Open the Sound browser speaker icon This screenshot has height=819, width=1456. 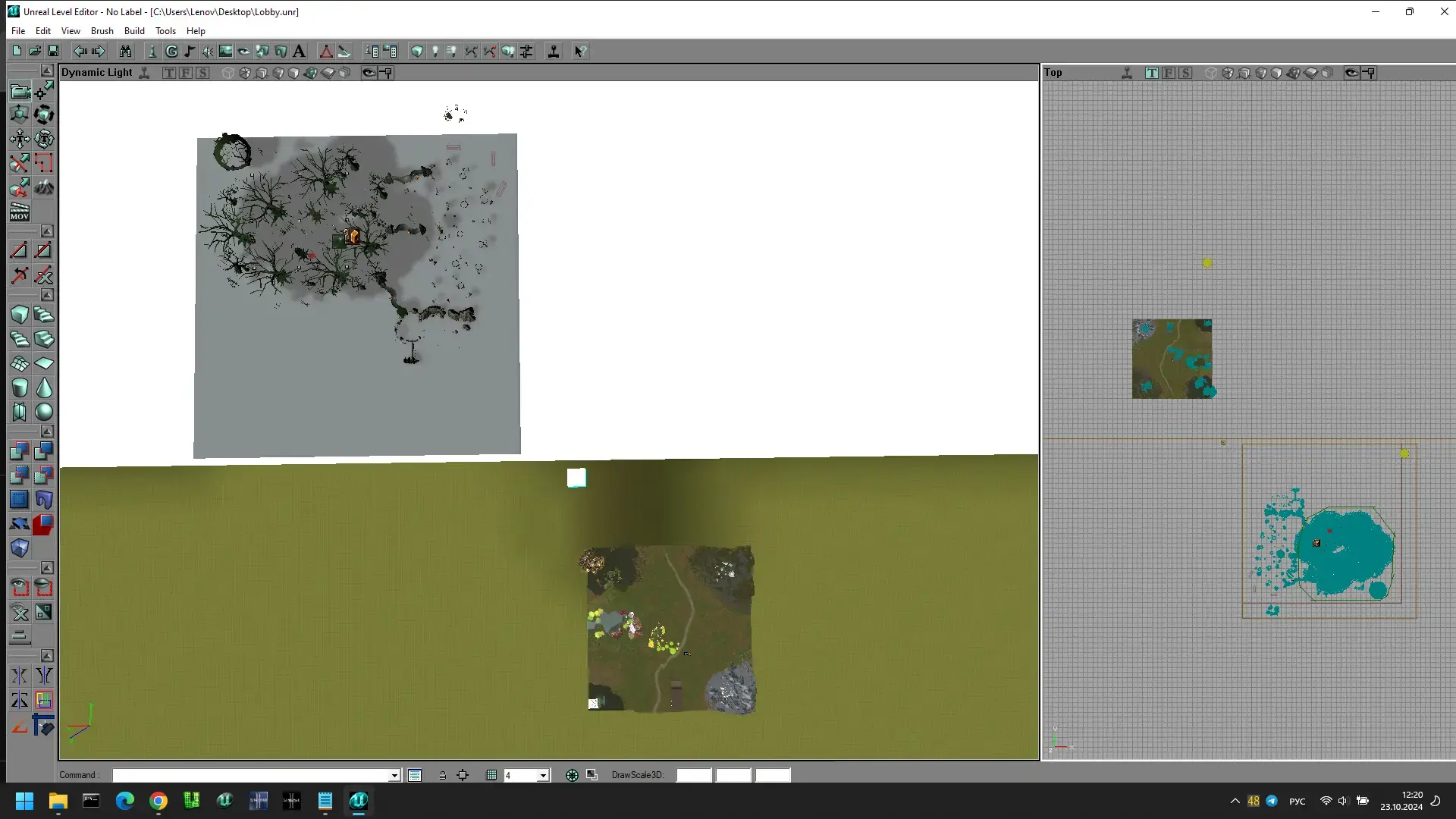click(x=208, y=51)
